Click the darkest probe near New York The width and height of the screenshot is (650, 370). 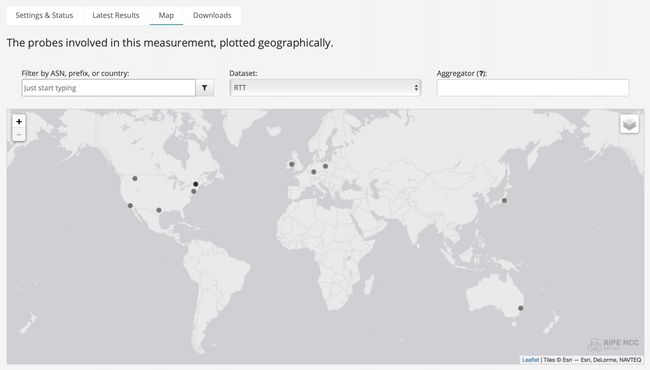pyautogui.click(x=196, y=184)
